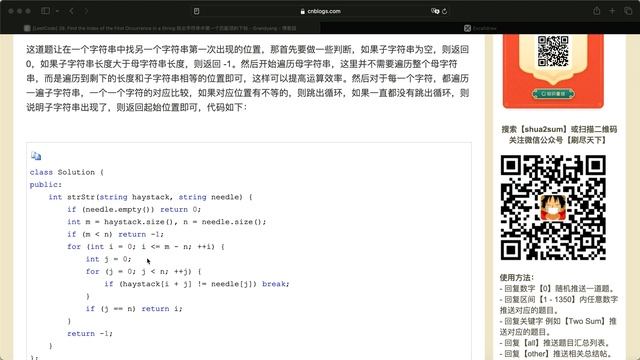Screen dimensions: 640x360
Task: Click the 'int j = 0;' code line
Action: [x=108, y=259]
